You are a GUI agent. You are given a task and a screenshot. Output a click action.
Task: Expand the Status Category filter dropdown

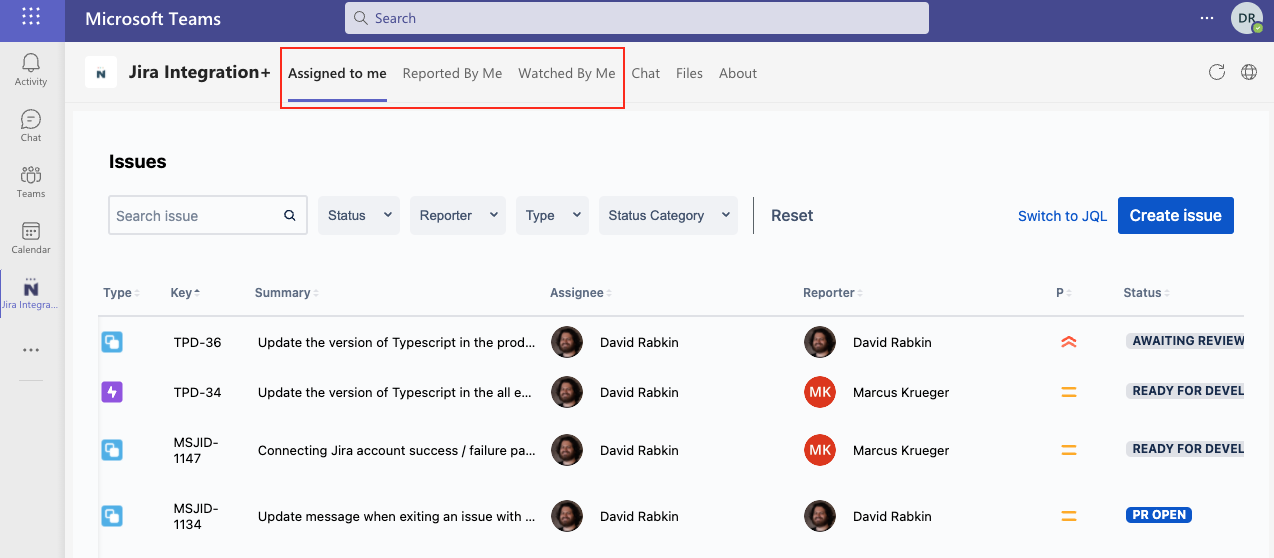(x=668, y=215)
